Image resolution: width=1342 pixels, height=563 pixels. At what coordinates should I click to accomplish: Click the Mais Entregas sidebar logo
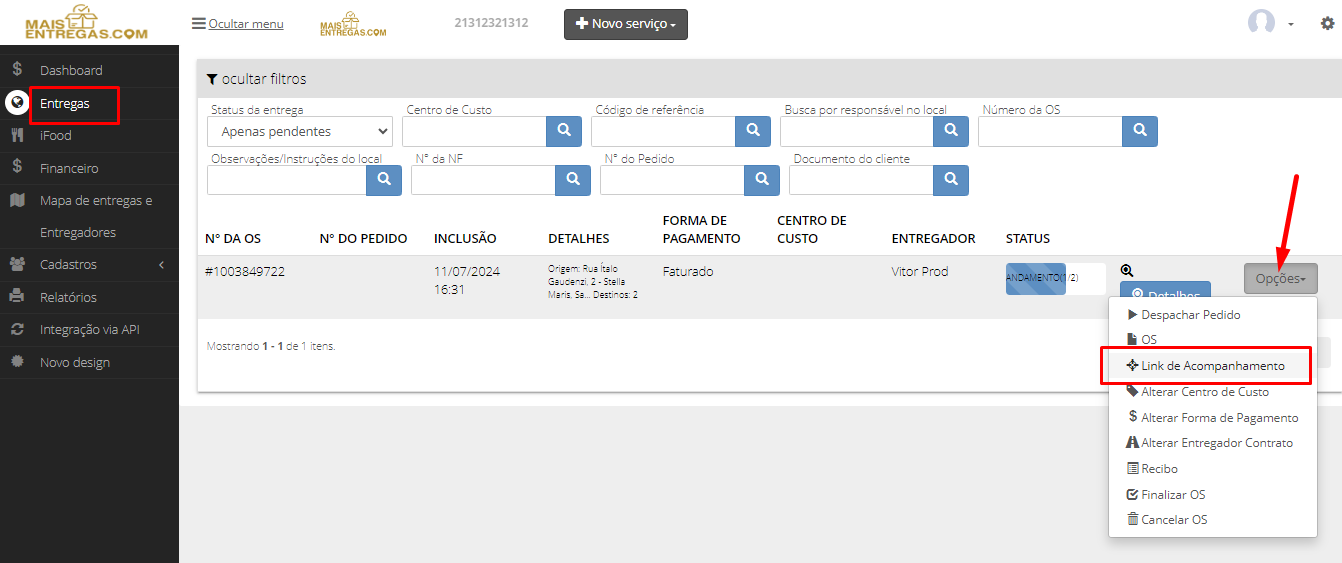(86, 22)
